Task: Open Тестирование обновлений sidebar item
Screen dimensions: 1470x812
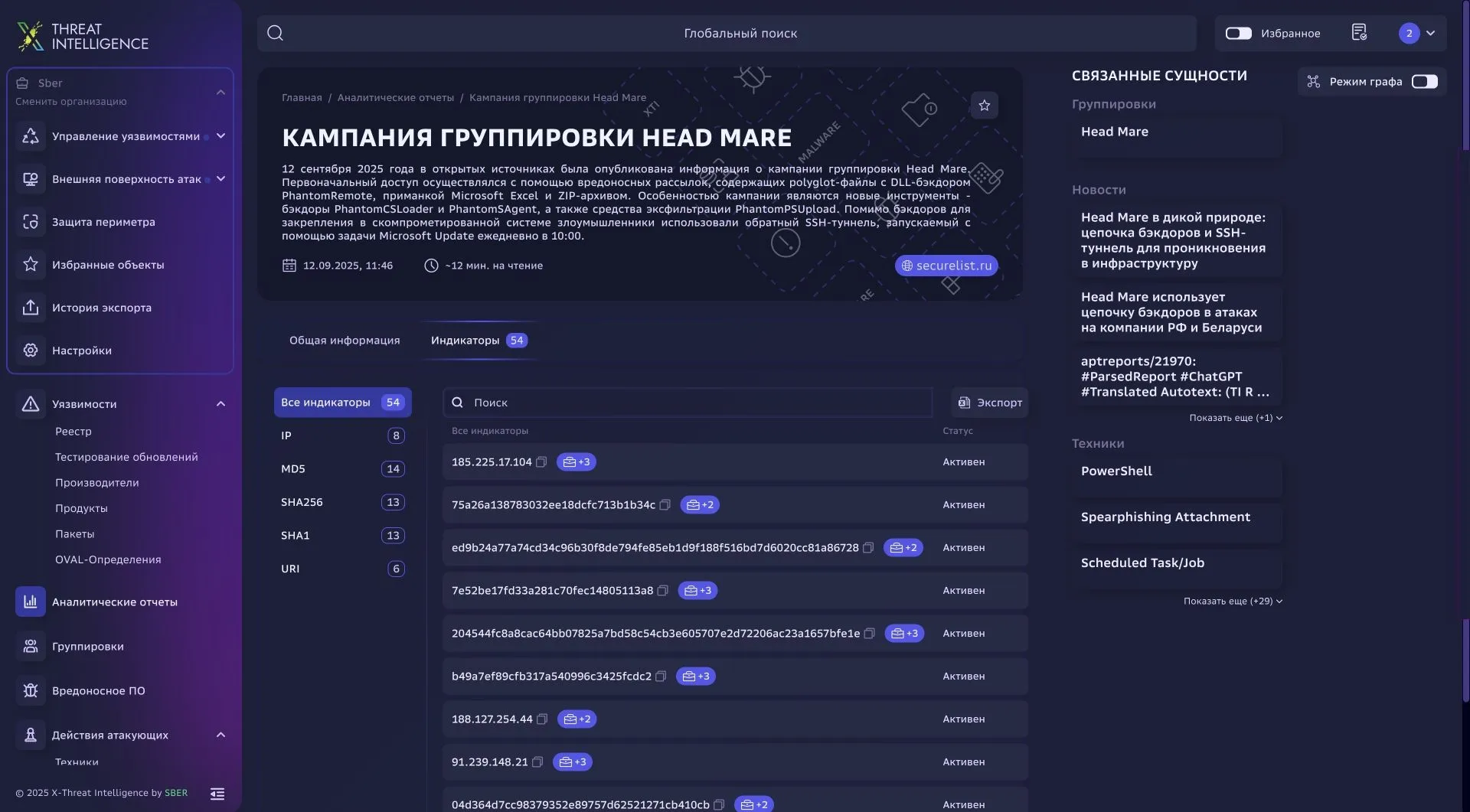Action: click(x=126, y=457)
